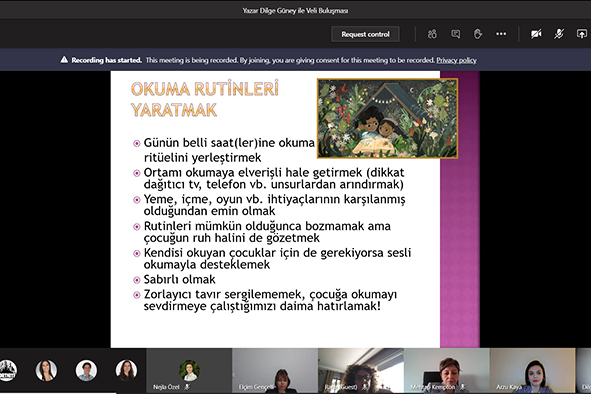Click the first circular avatar on the left

click(7, 370)
